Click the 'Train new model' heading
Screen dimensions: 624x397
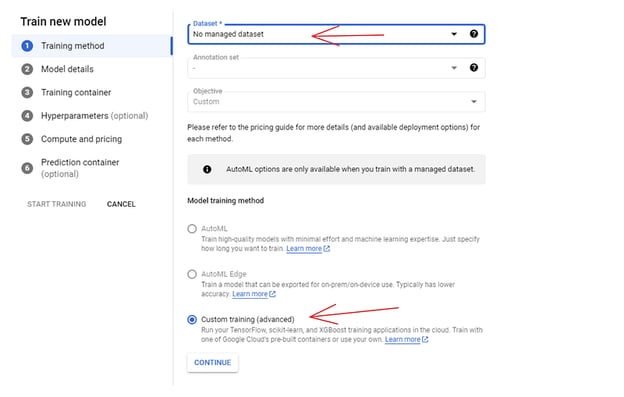pyautogui.click(x=63, y=21)
